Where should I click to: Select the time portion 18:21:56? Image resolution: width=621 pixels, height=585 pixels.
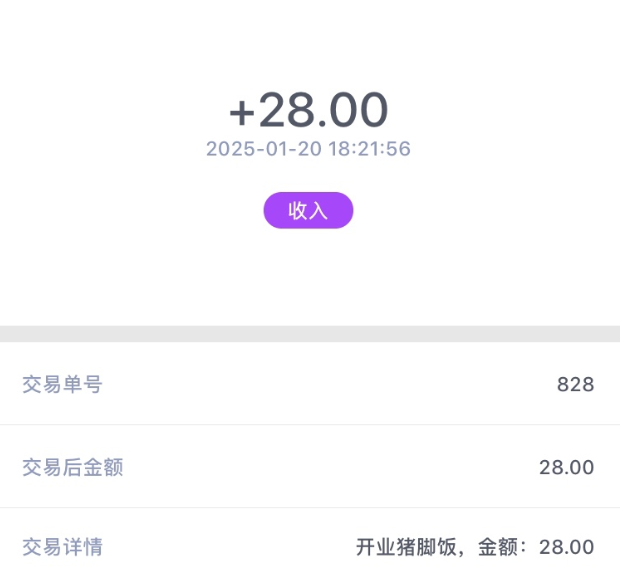369,149
